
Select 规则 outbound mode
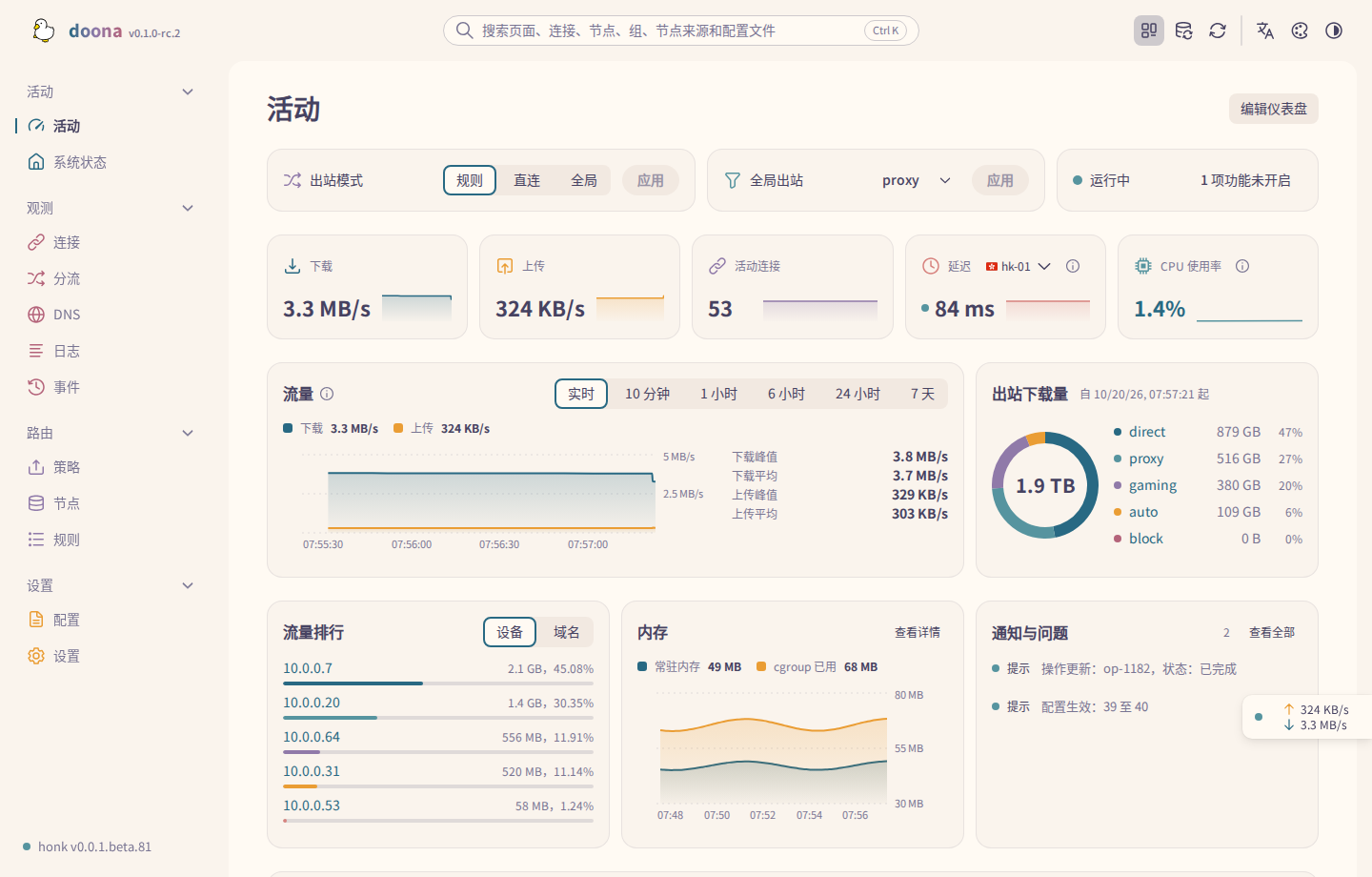coord(470,180)
